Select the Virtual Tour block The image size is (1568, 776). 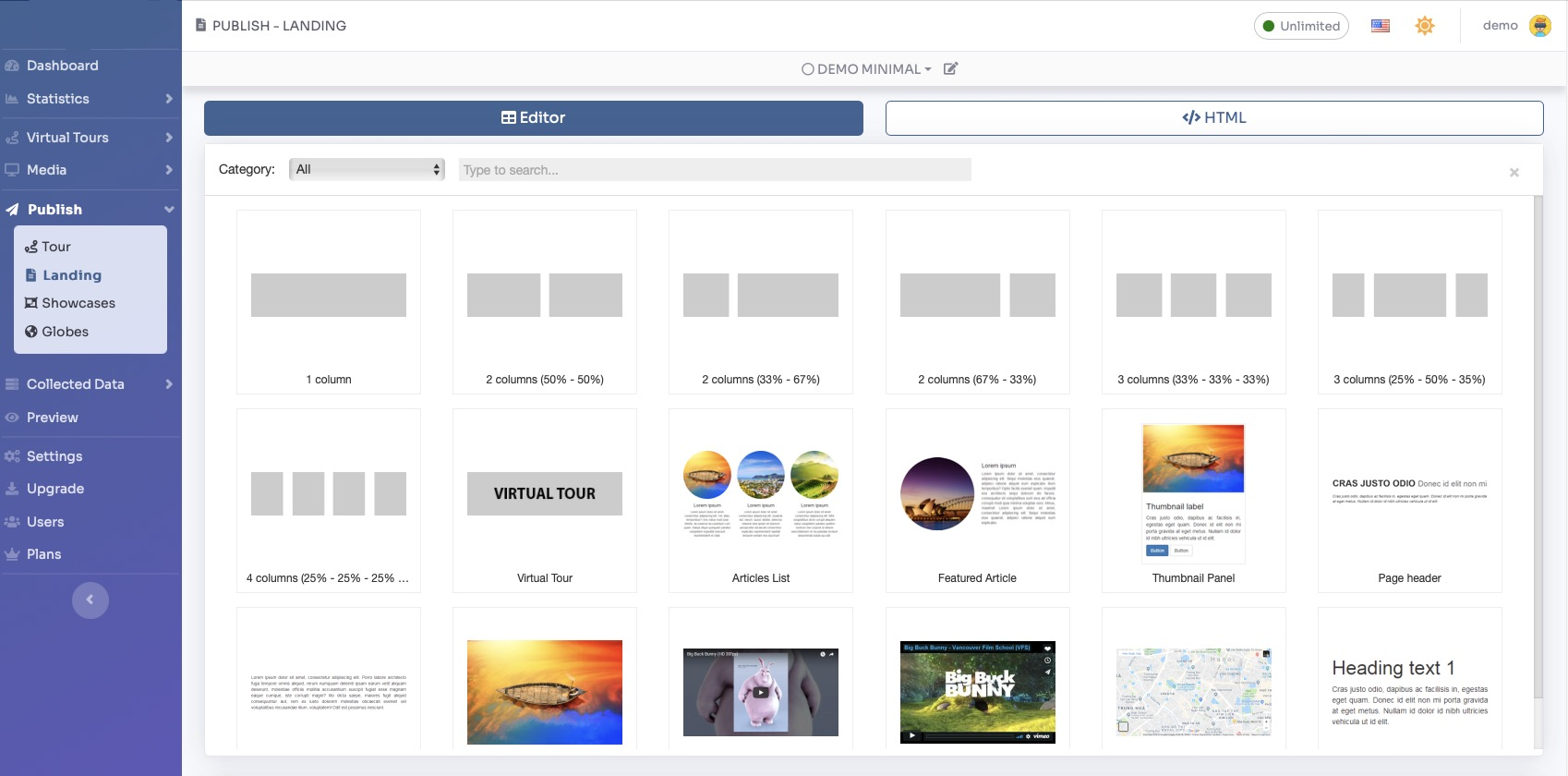545,501
